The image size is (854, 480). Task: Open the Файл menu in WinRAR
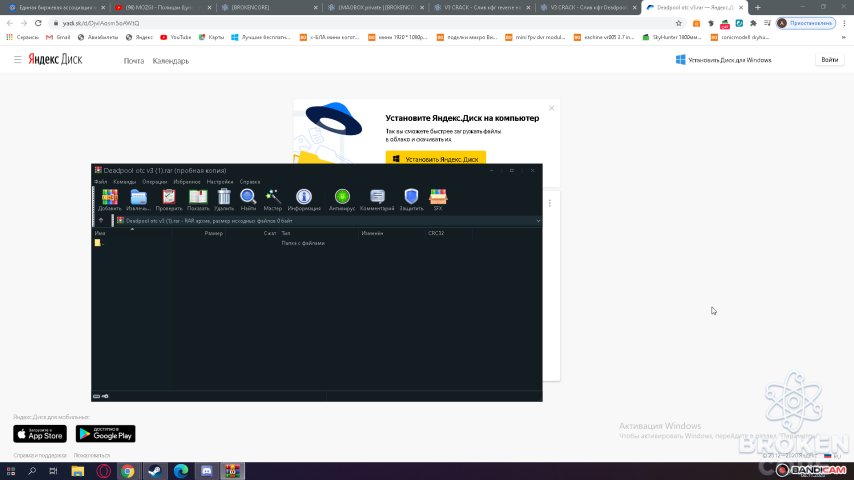(x=101, y=182)
